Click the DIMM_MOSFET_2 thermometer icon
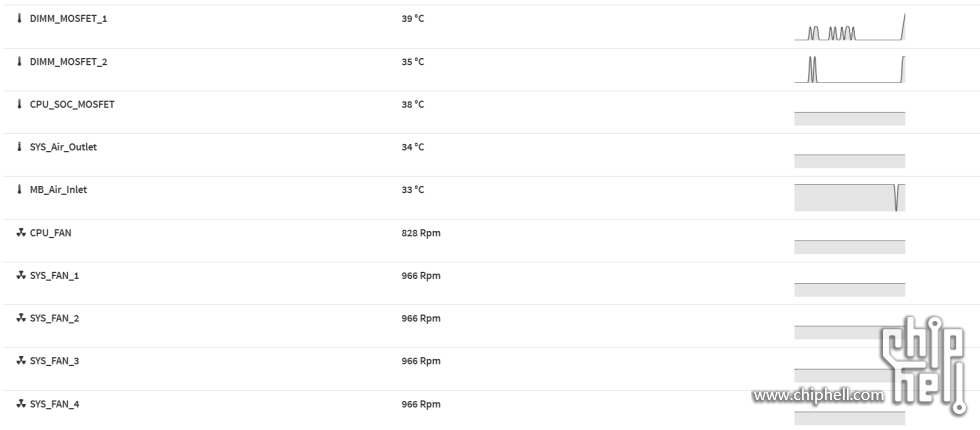Image resolution: width=980 pixels, height=430 pixels. 19,61
